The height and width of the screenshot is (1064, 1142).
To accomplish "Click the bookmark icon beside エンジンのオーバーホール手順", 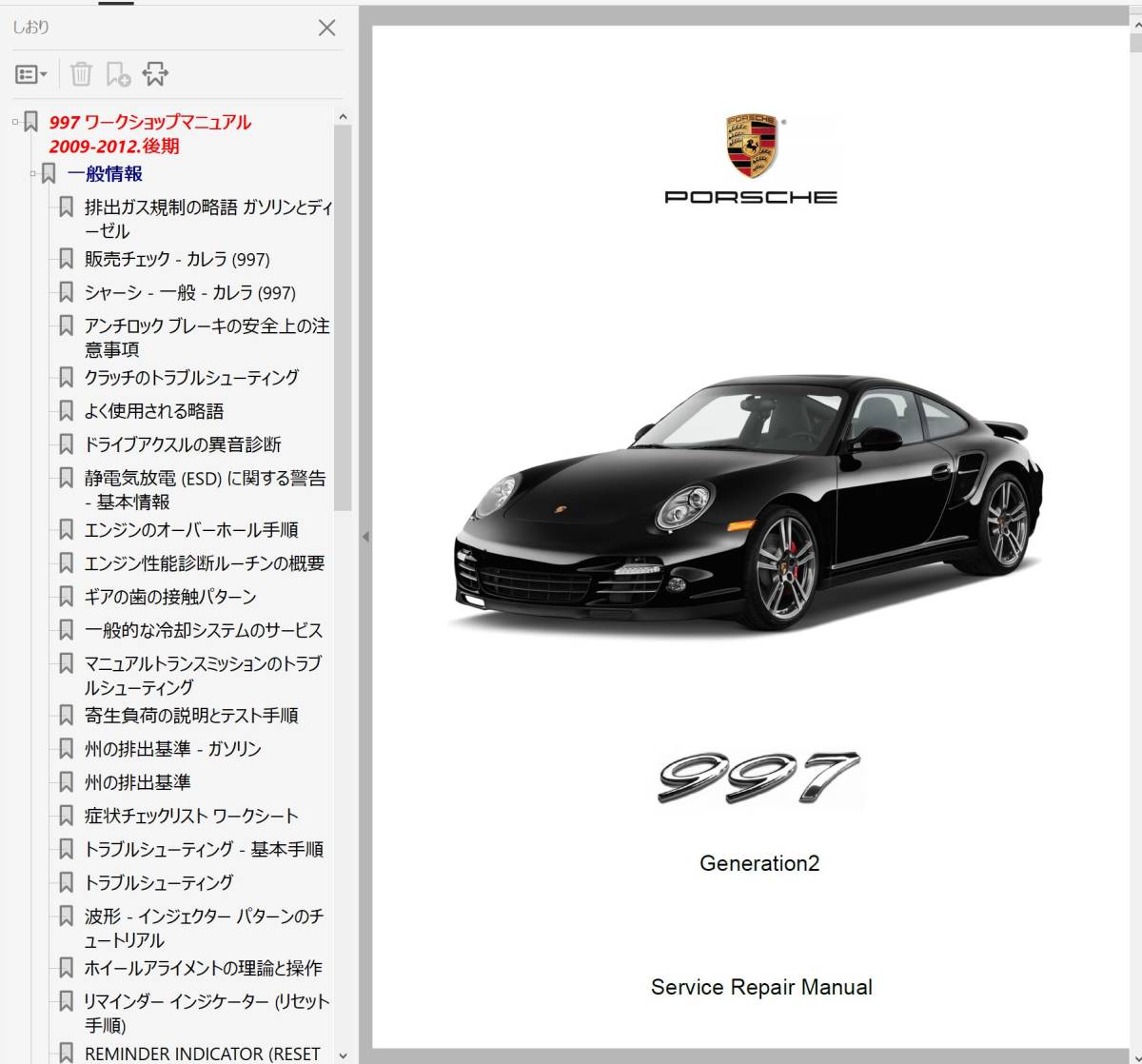I will click(x=66, y=530).
